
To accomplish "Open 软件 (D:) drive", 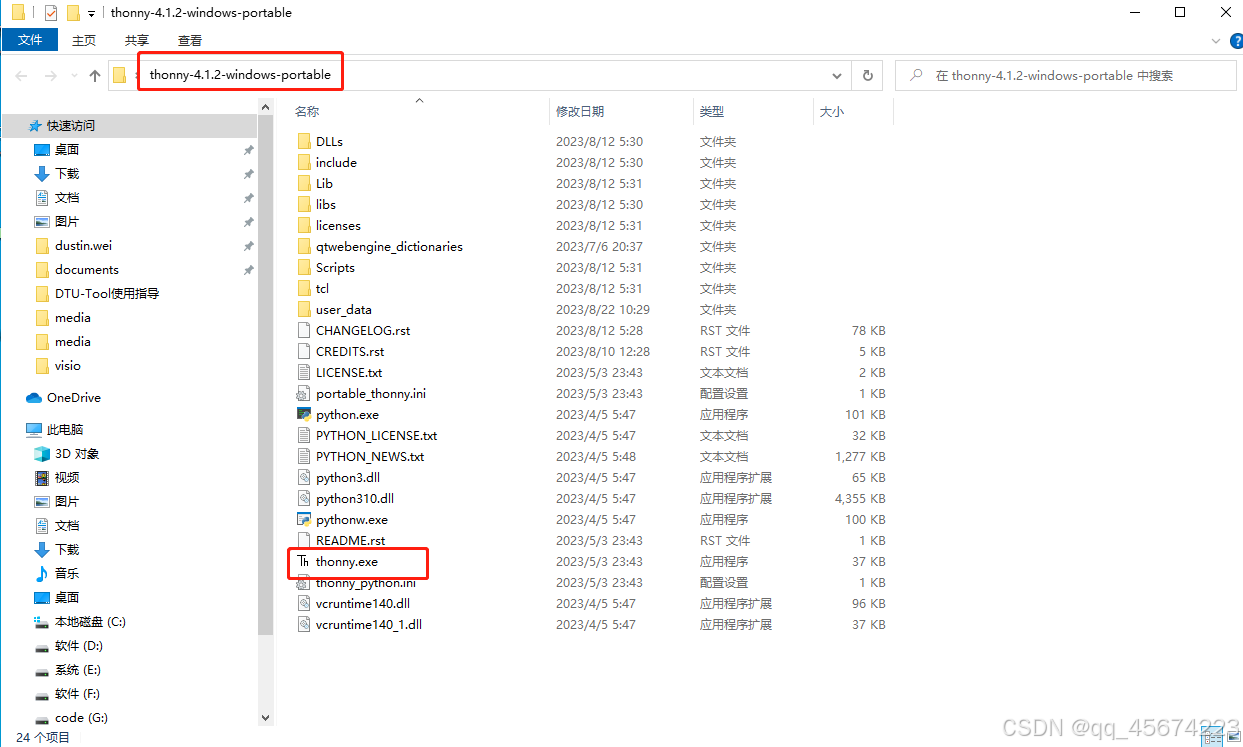I will (68, 645).
